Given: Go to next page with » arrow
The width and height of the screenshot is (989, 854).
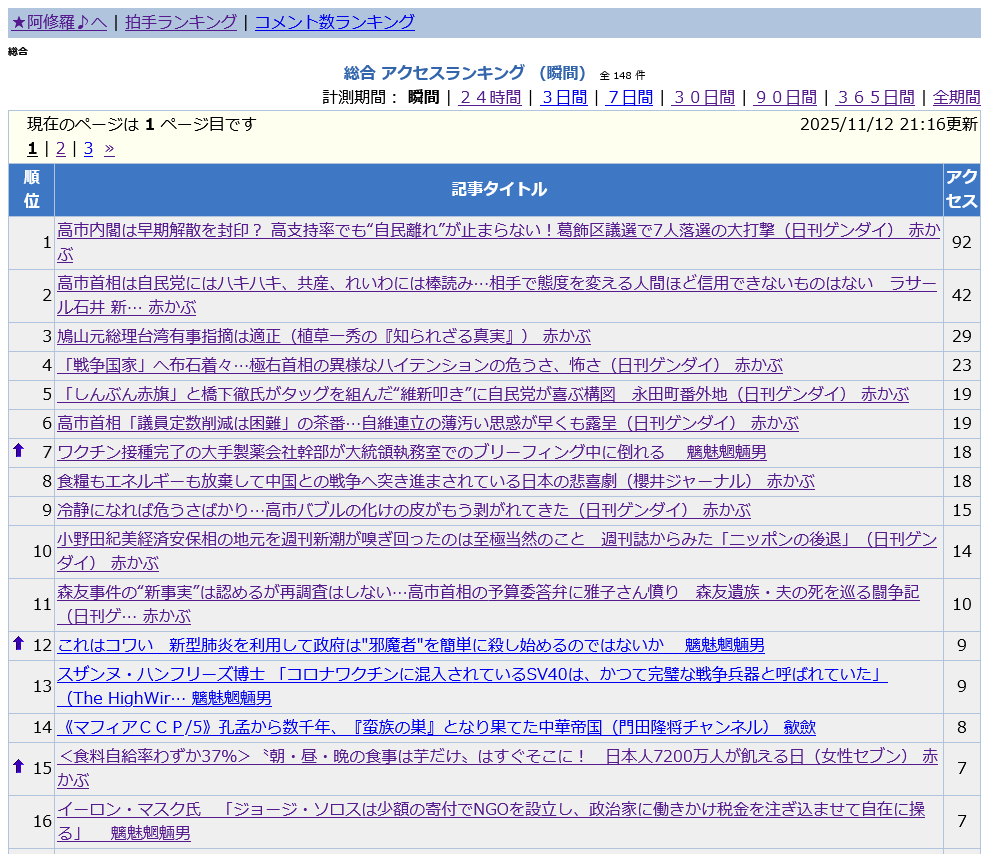Looking at the screenshot, I should [109, 149].
